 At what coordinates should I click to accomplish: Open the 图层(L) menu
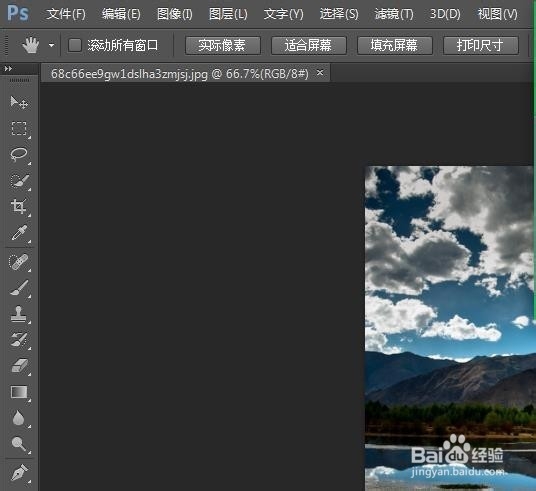click(x=228, y=14)
